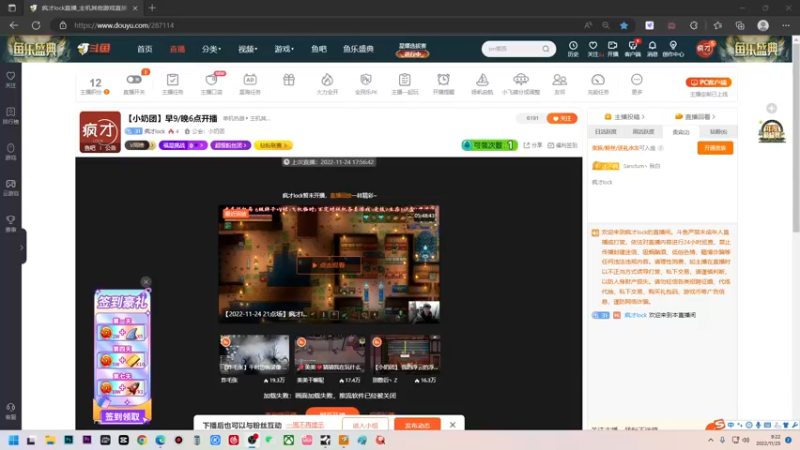Expand the 分类 dropdown in the navigation
Viewport: 800px width, 450px height.
[211, 49]
